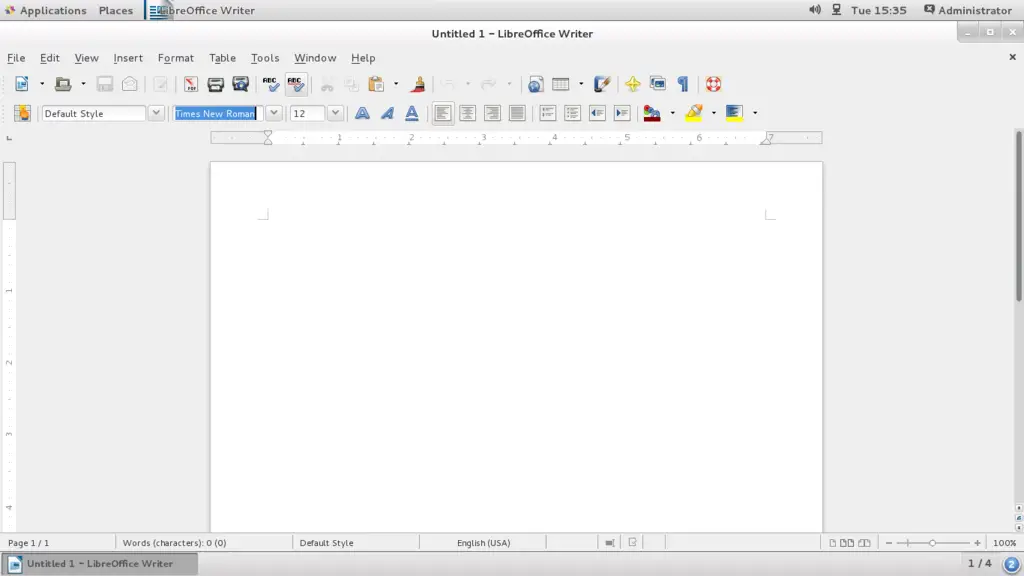The image size is (1024, 576).
Task: Open the Tools menu
Action: [x=265, y=58]
